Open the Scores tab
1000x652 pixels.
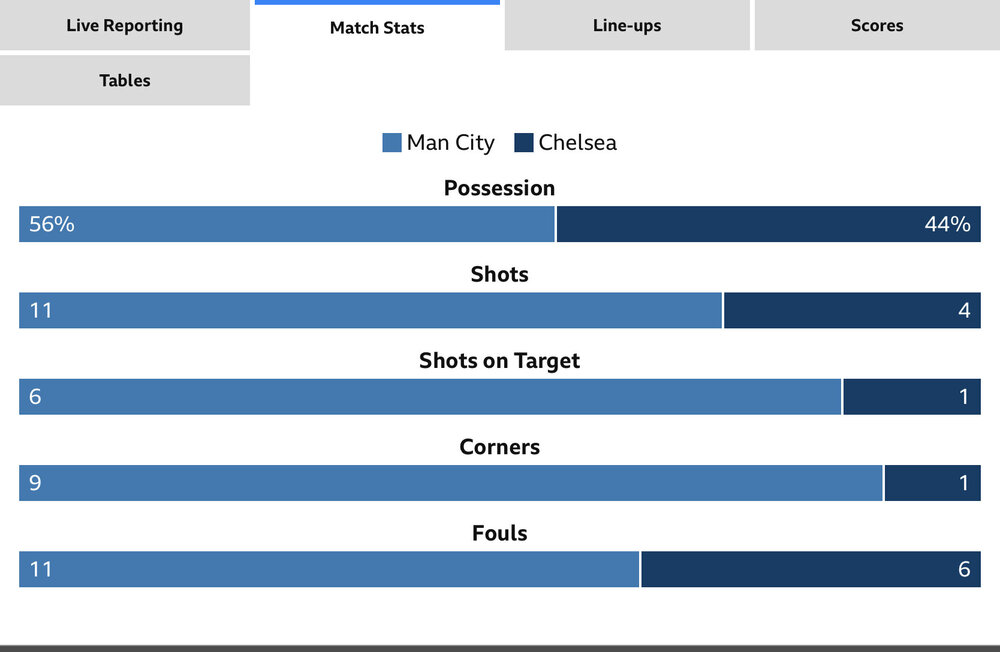tap(877, 25)
